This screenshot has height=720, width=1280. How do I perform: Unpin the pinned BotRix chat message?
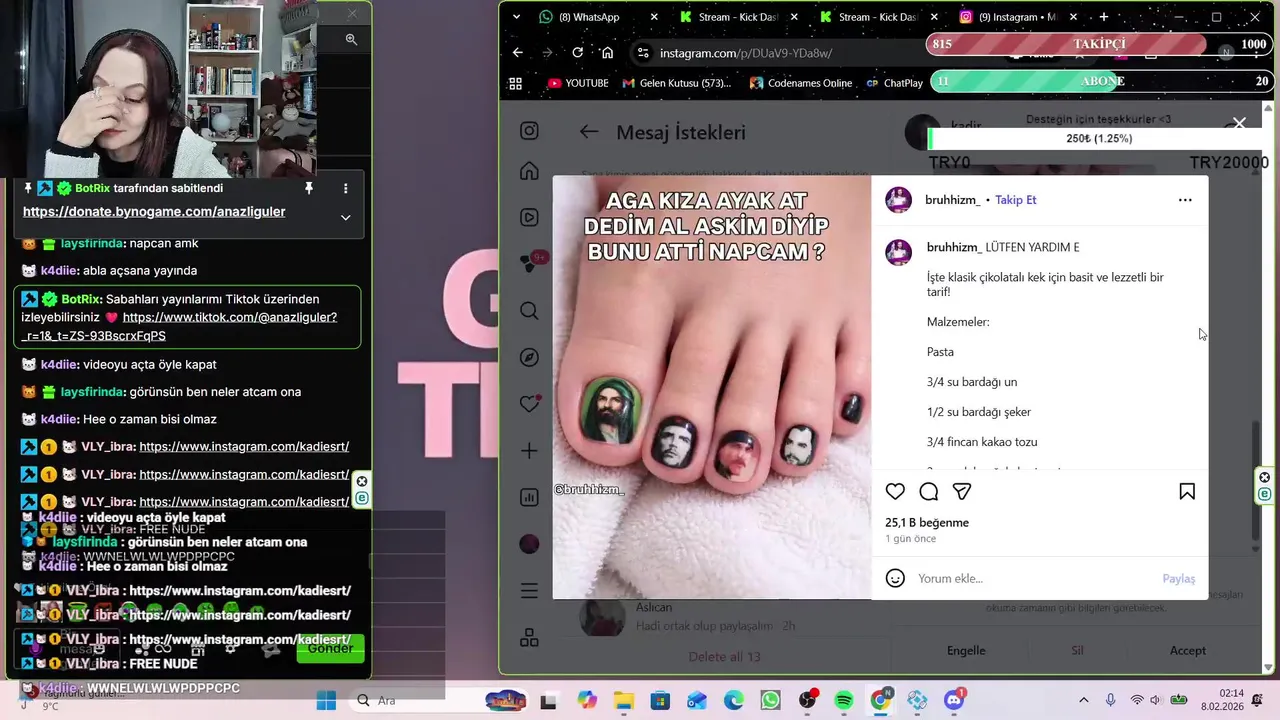[x=309, y=188]
